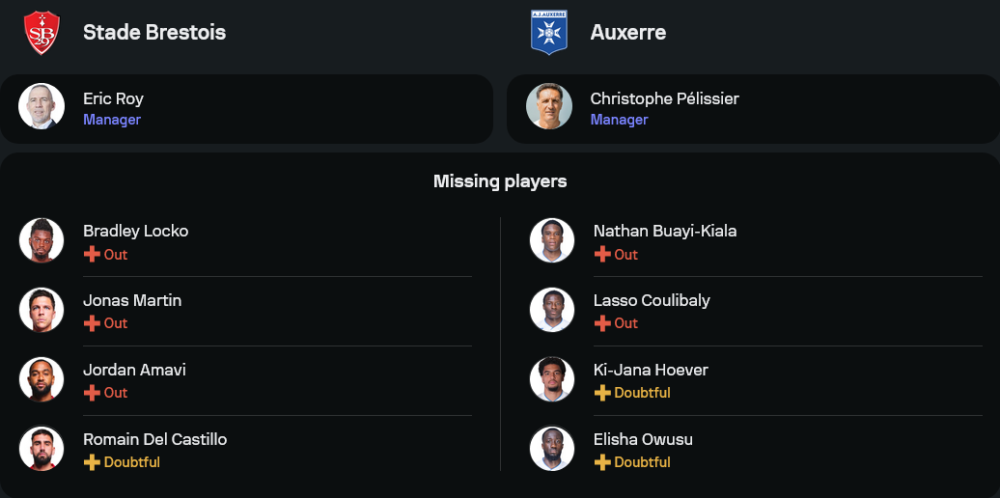Select Romain Del Castillo's avatar
The width and height of the screenshot is (1000, 498).
[x=41, y=449]
